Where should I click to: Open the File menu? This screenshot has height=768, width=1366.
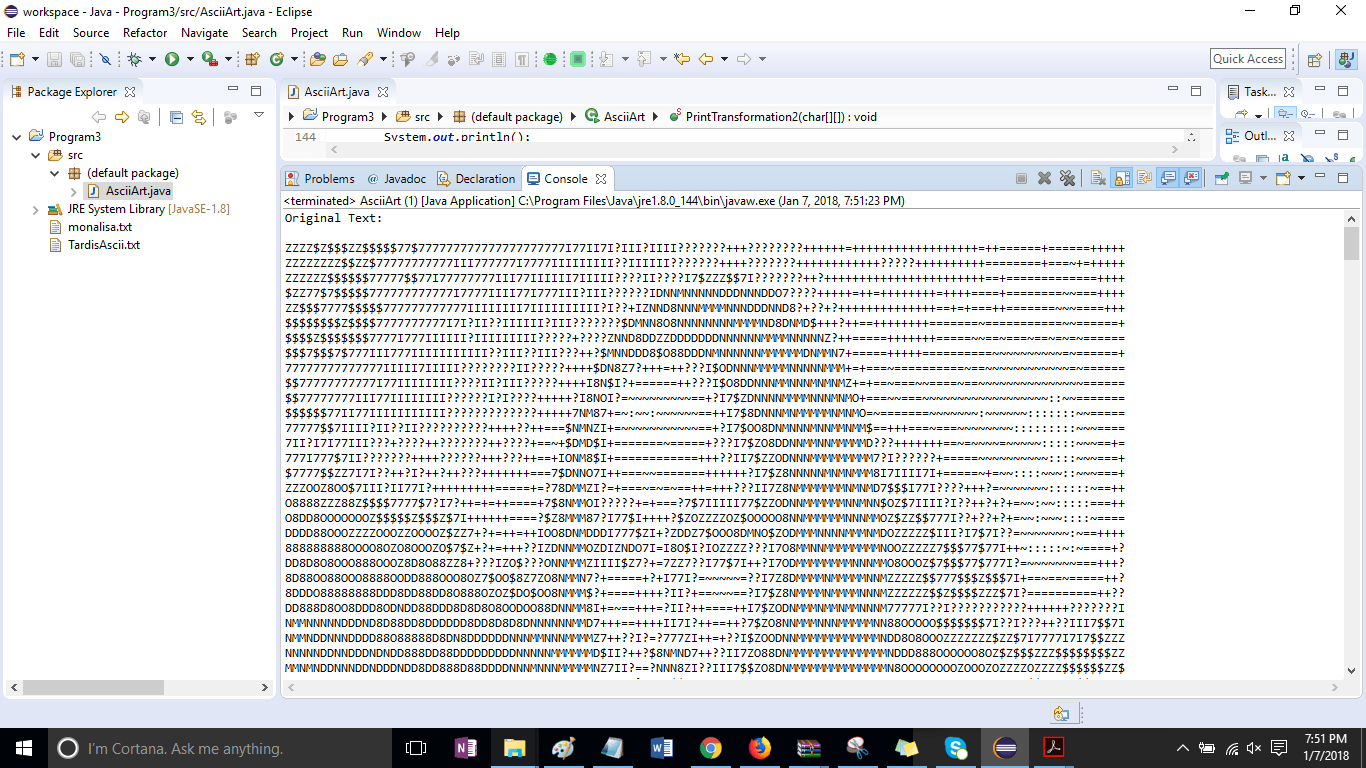(x=16, y=33)
